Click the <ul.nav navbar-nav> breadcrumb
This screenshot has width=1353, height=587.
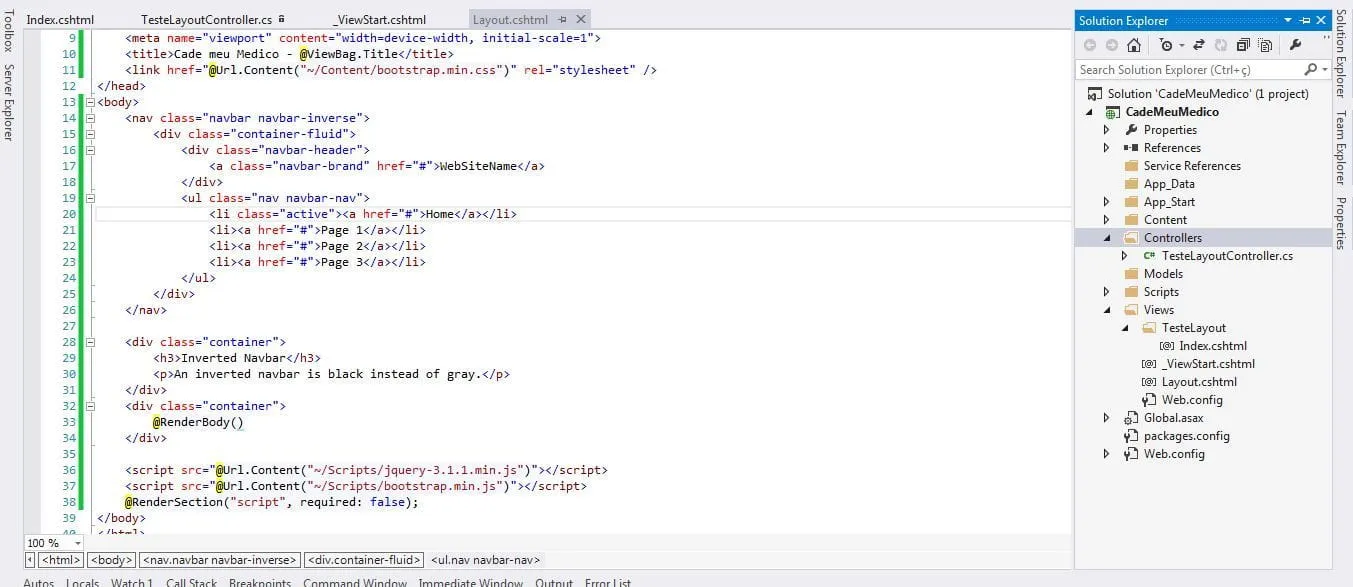pyautogui.click(x=485, y=560)
